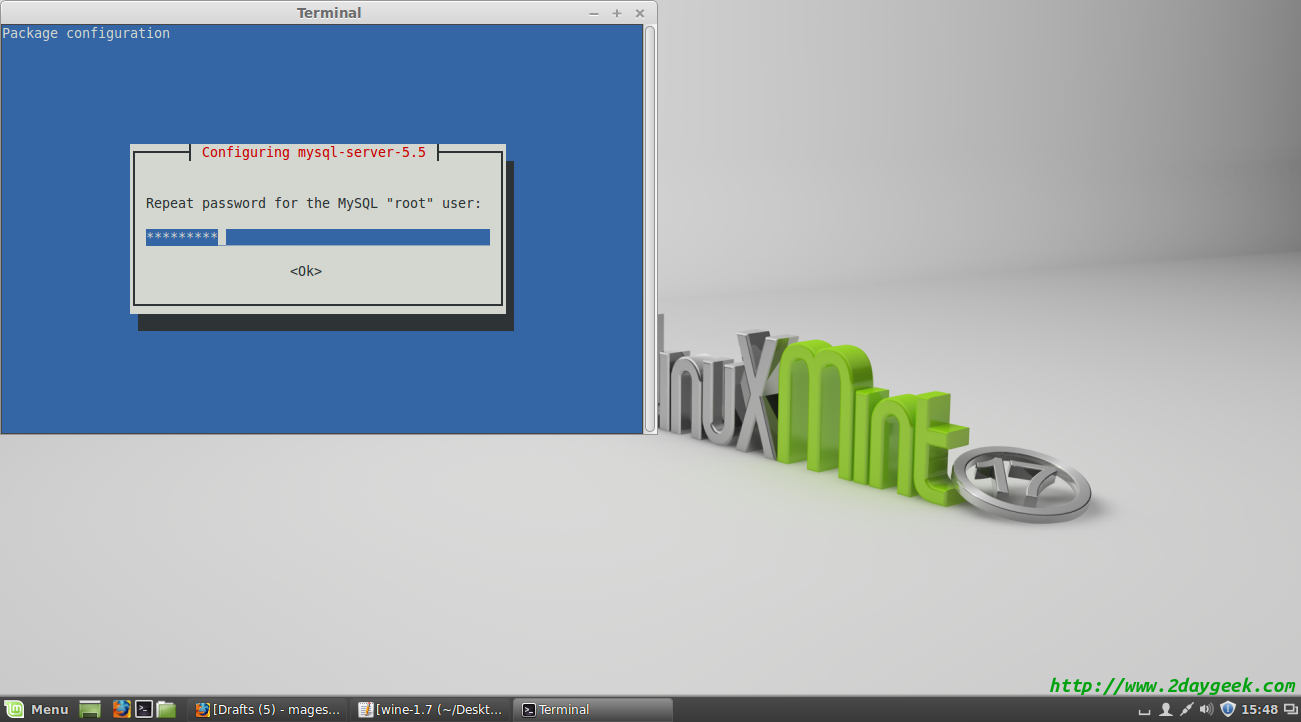This screenshot has height=722, width=1301.
Task: Click the Show Desktop panel icon
Action: pos(90,709)
